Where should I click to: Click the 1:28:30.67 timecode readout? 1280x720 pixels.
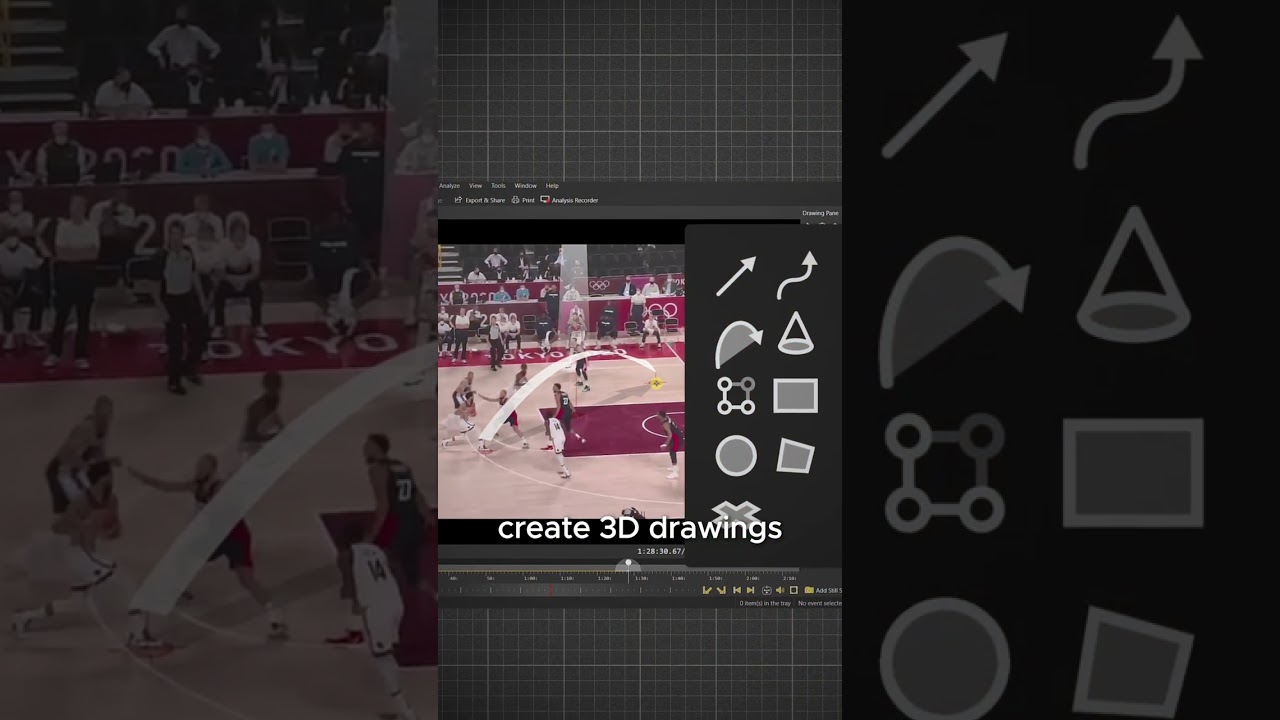tap(661, 551)
